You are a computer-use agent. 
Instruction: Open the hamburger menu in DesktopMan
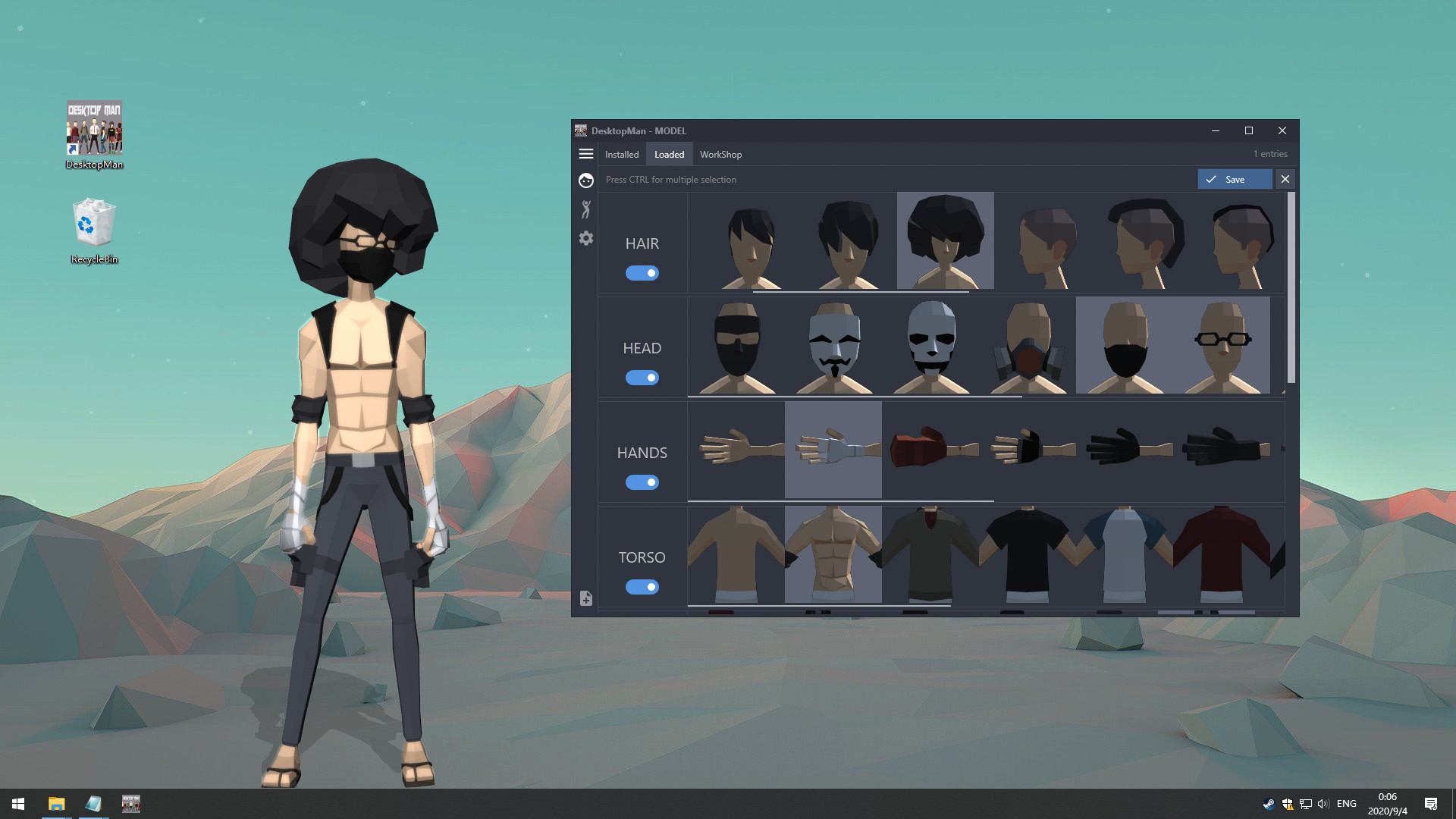point(585,154)
